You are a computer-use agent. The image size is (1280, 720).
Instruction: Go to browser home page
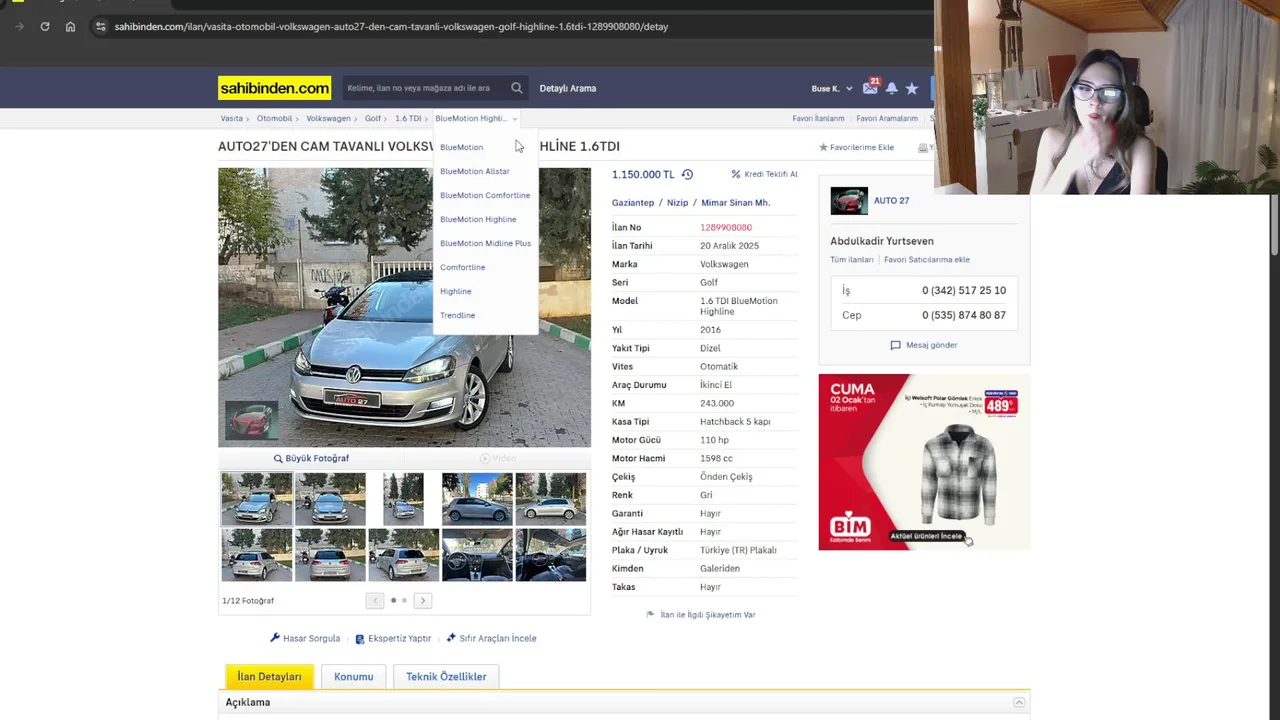70,26
